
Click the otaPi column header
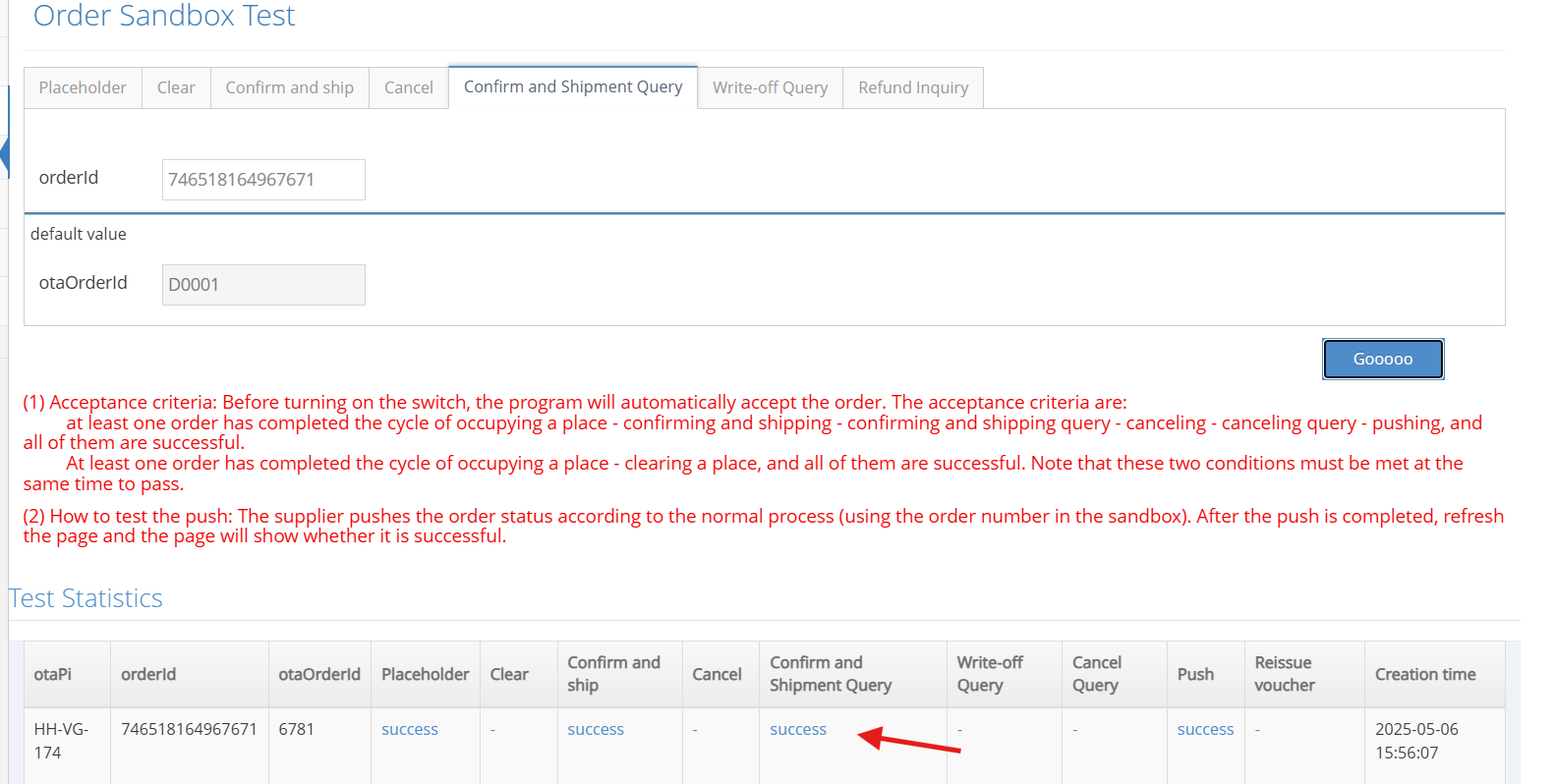point(53,674)
